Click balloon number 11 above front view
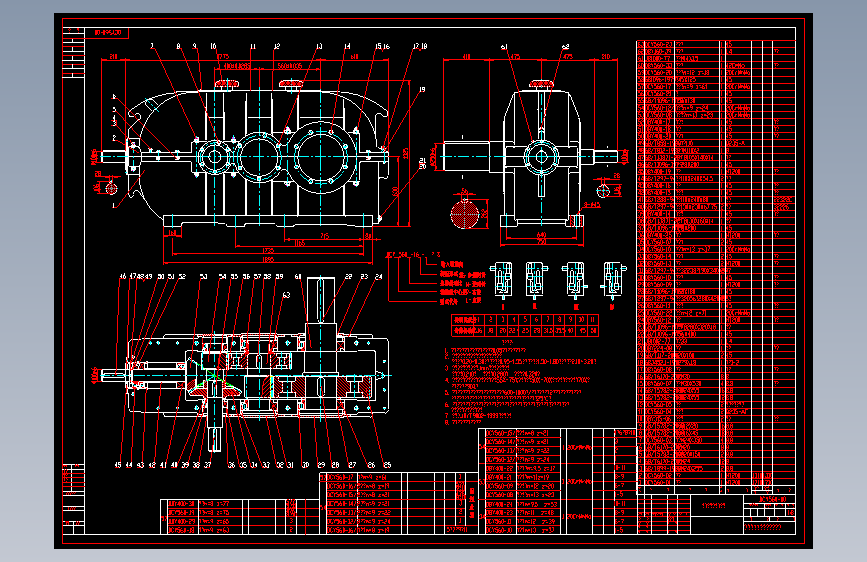 (x=253, y=46)
